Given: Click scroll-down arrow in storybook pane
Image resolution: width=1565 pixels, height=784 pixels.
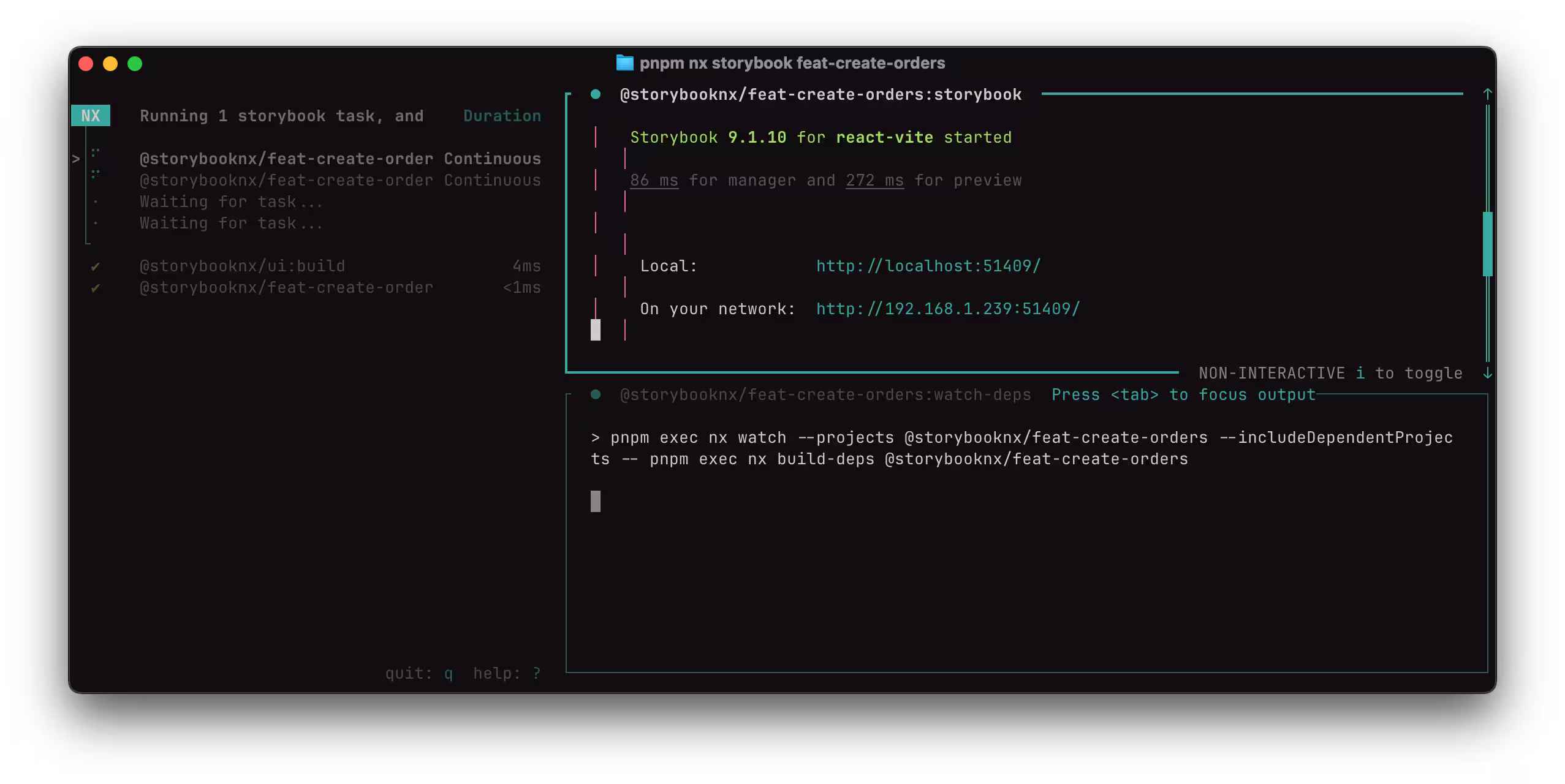Looking at the screenshot, I should [1487, 373].
